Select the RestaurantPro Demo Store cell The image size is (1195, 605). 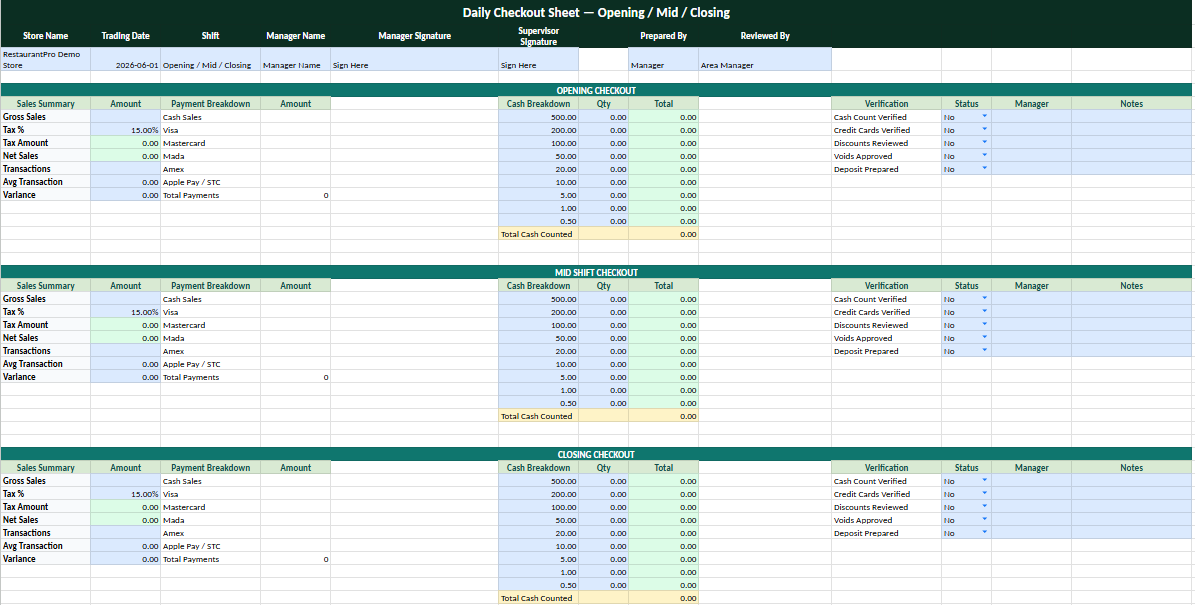click(x=46, y=59)
